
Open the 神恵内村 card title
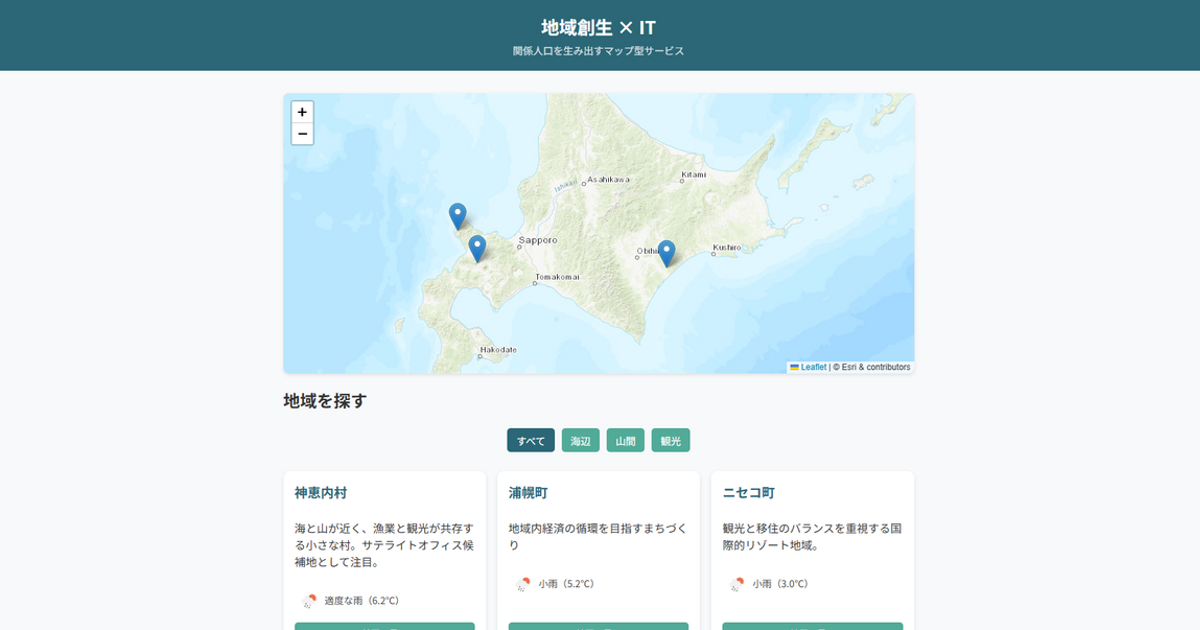(x=321, y=493)
